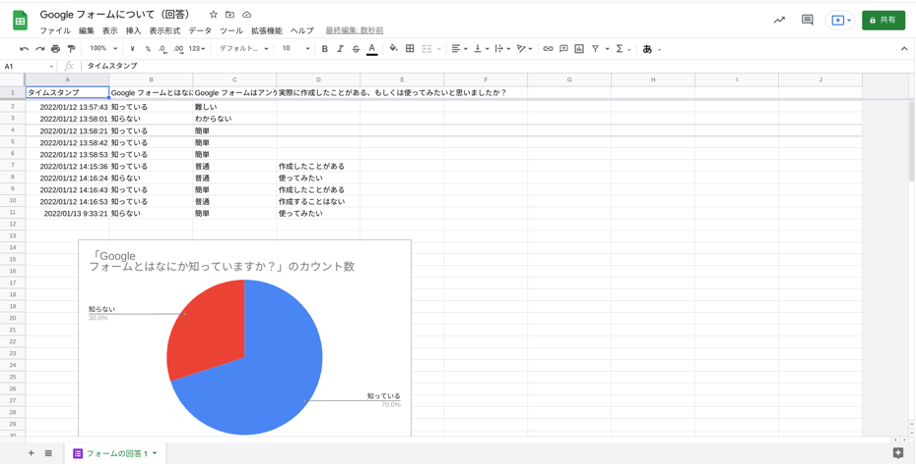Open the データ menu
This screenshot has height=464, width=916.
(x=200, y=31)
